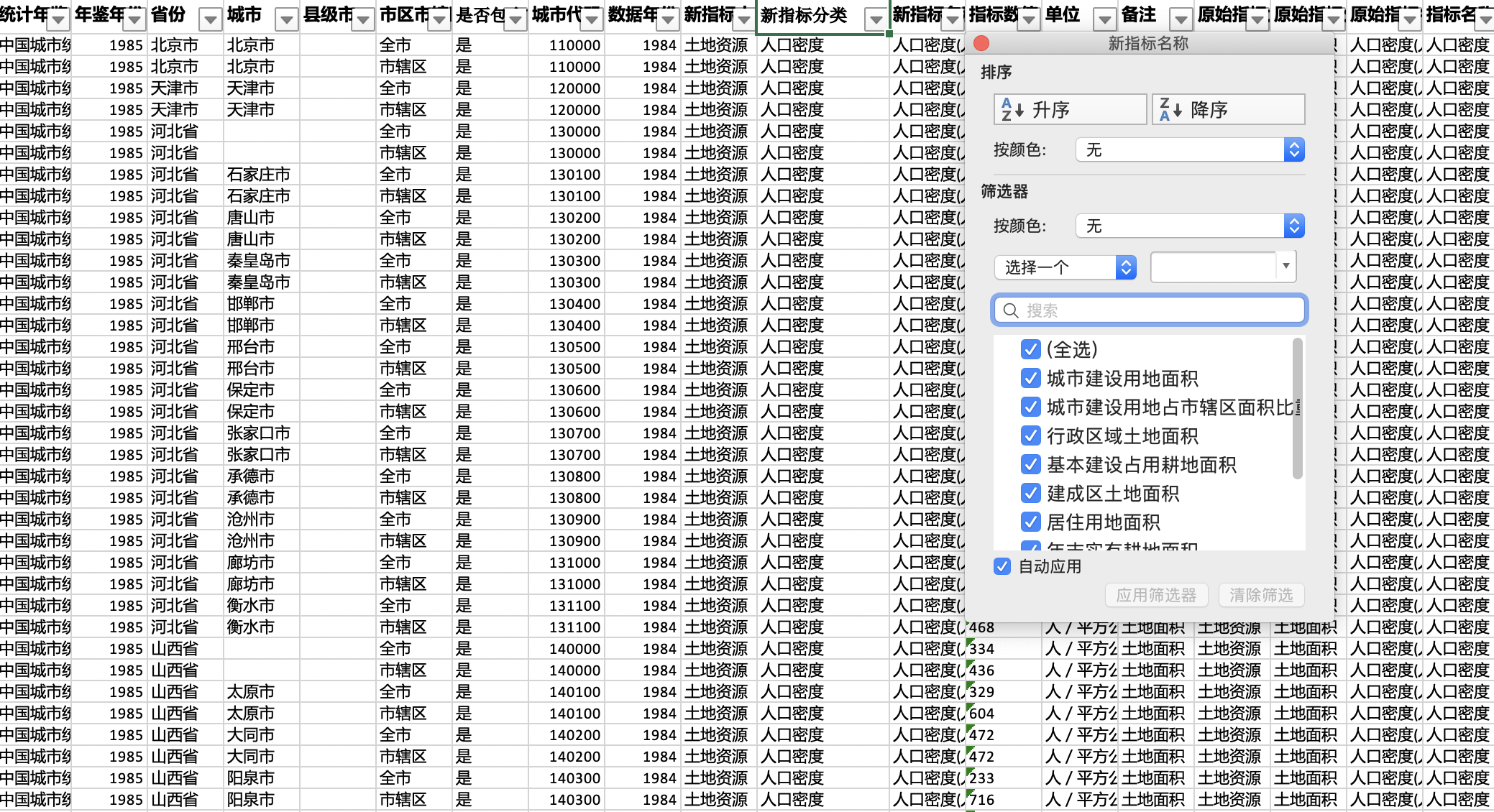This screenshot has width=1494, height=812.
Task: Expand the 选择一个 condition dropdown
Action: point(1125,268)
